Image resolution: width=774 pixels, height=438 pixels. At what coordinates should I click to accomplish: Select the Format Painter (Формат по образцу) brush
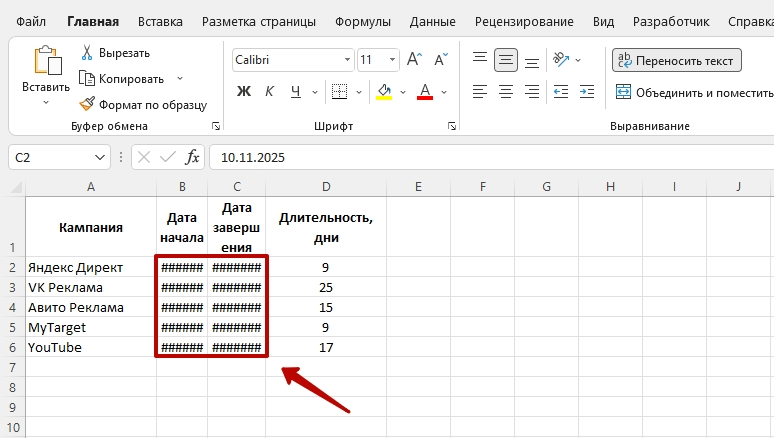pyautogui.click(x=87, y=104)
